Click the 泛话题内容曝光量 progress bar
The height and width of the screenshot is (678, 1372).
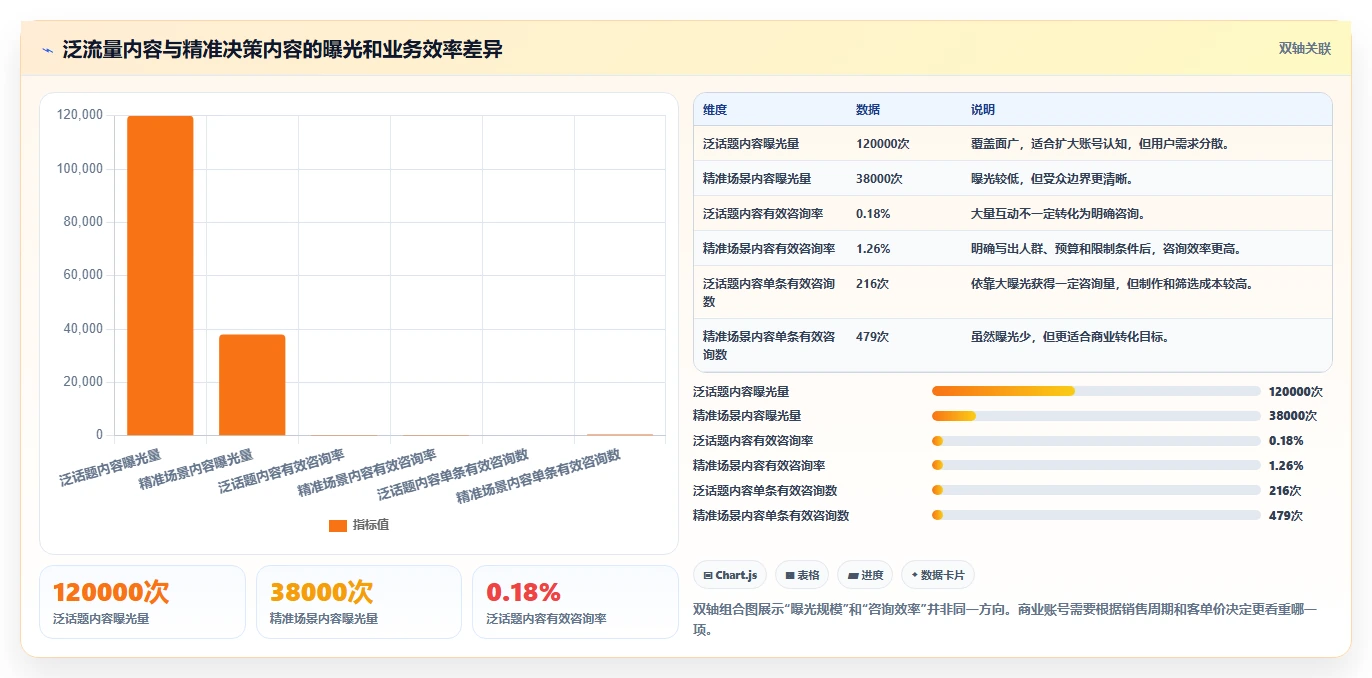(x=1096, y=391)
